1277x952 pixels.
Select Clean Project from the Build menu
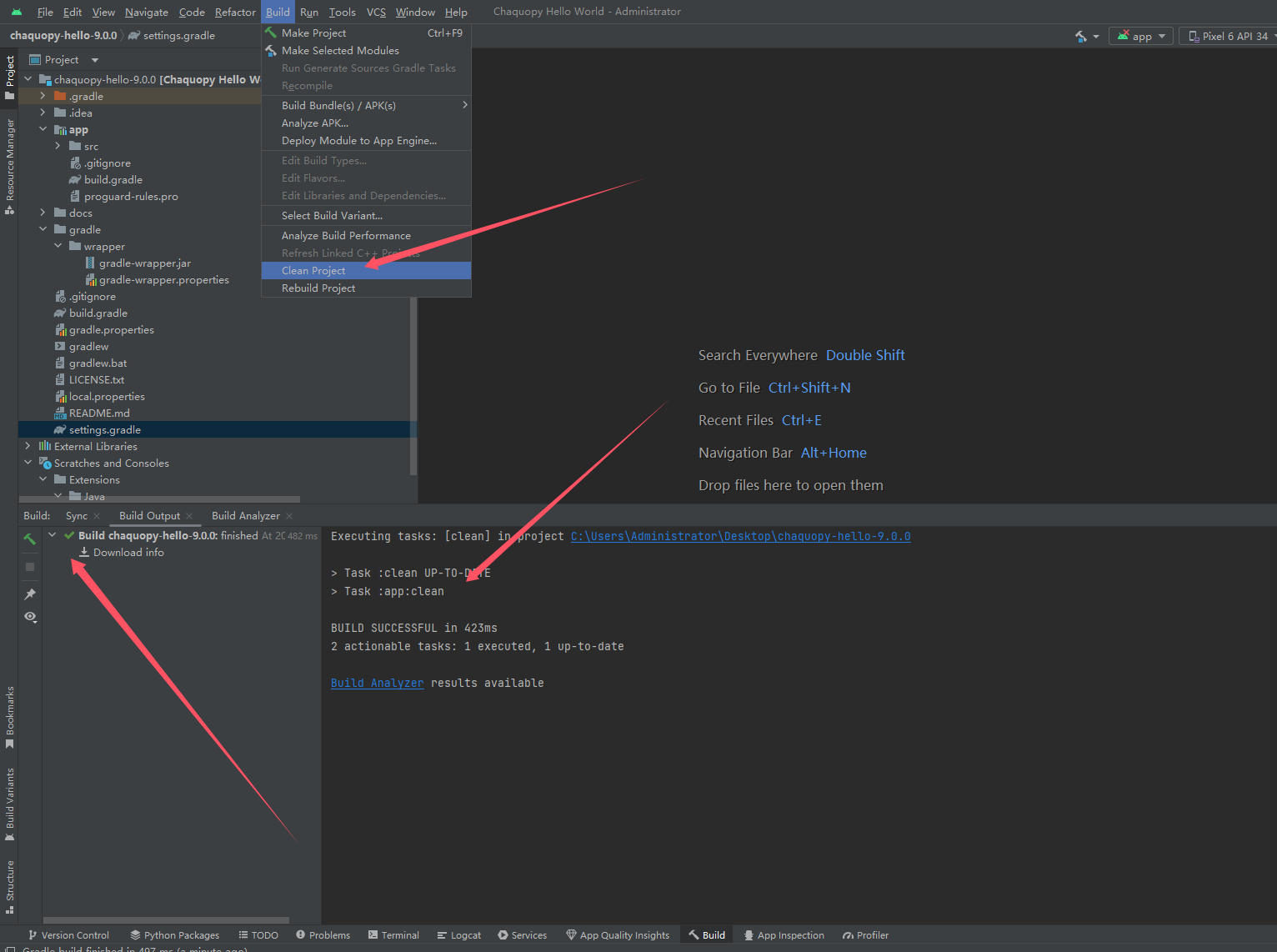[314, 270]
